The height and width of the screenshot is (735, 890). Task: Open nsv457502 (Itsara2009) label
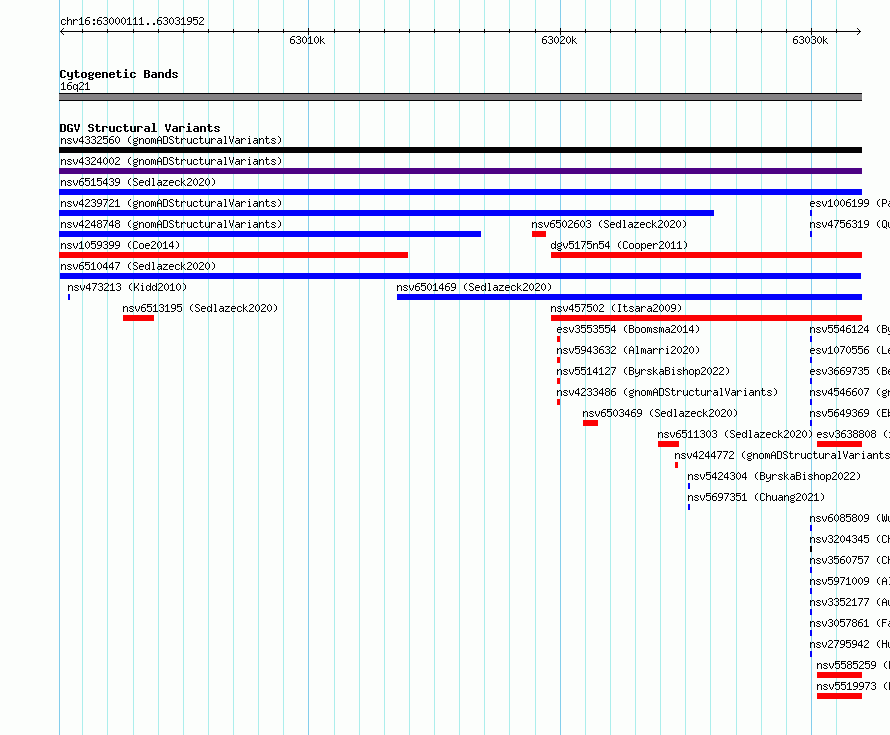(x=616, y=308)
